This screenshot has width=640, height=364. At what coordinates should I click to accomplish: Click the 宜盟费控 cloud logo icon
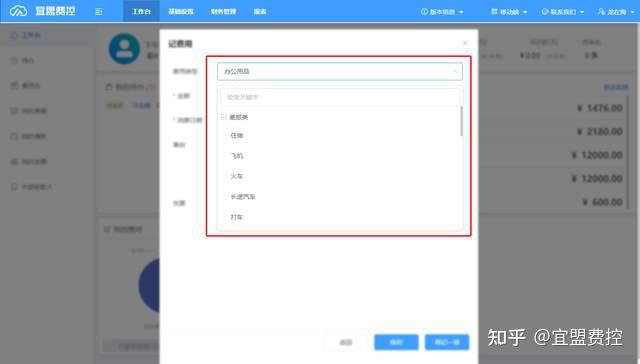[x=18, y=11]
